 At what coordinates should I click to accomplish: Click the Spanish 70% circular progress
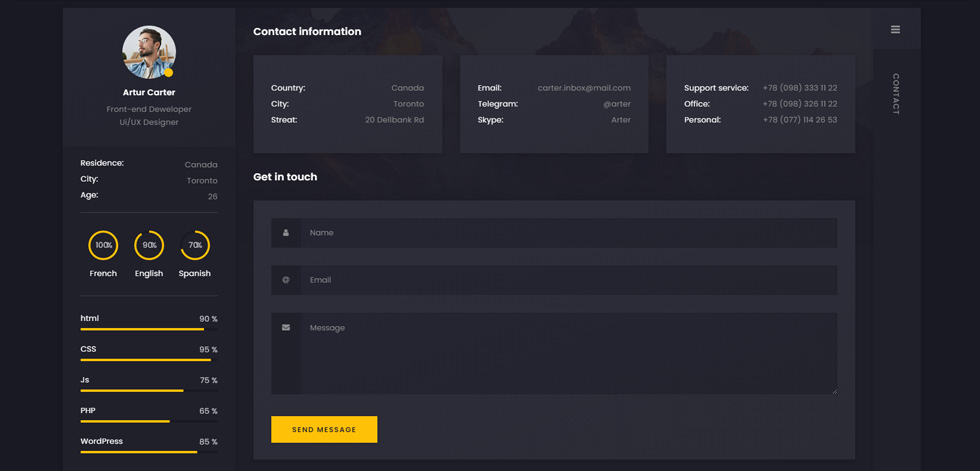coord(195,245)
